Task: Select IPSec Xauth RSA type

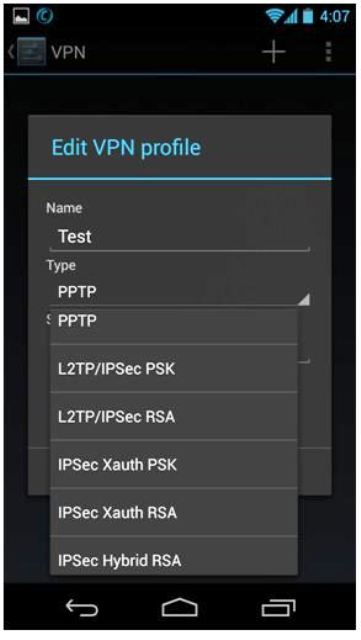Action: pyautogui.click(x=174, y=512)
